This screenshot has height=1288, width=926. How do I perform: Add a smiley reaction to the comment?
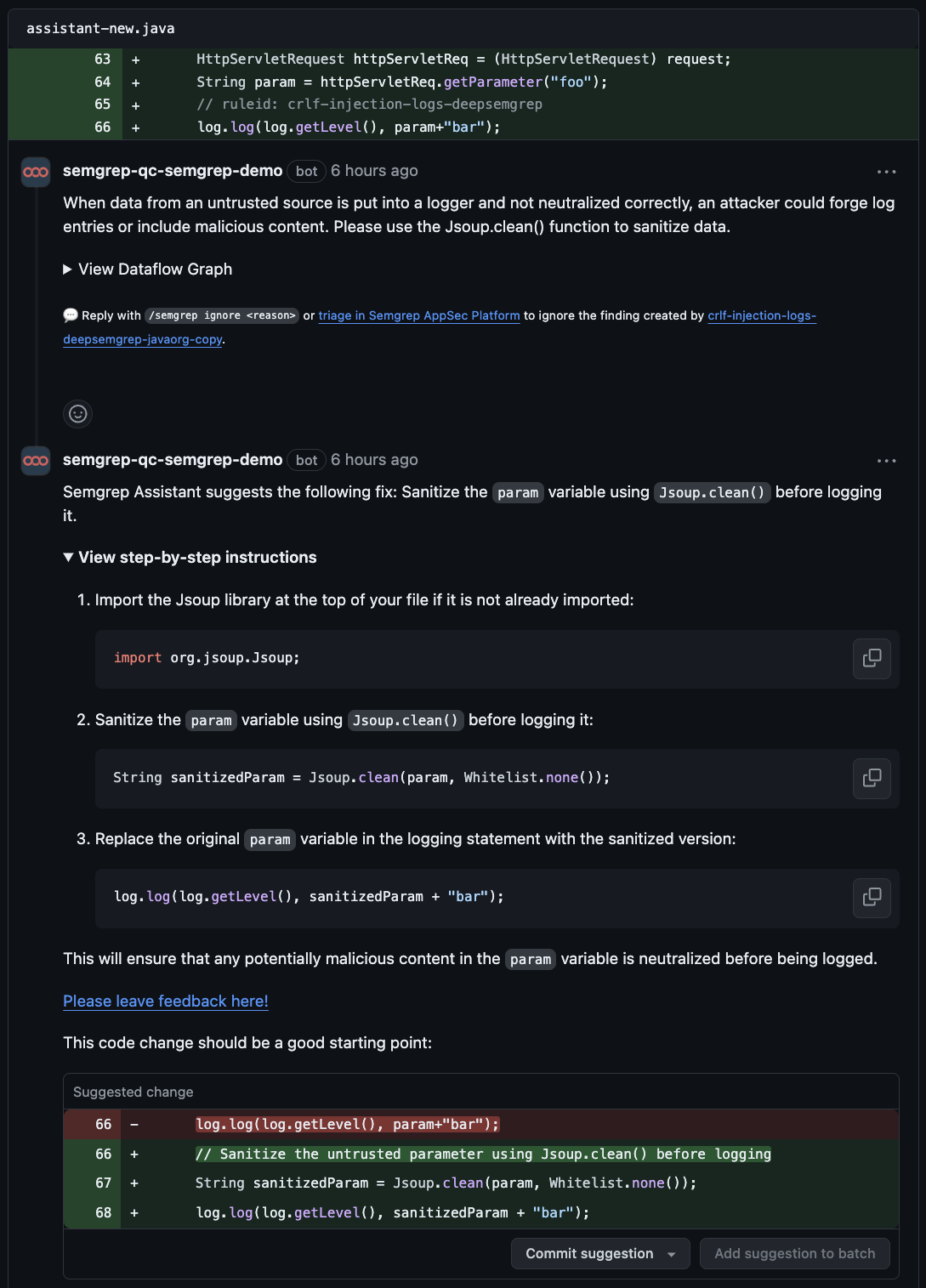[77, 414]
